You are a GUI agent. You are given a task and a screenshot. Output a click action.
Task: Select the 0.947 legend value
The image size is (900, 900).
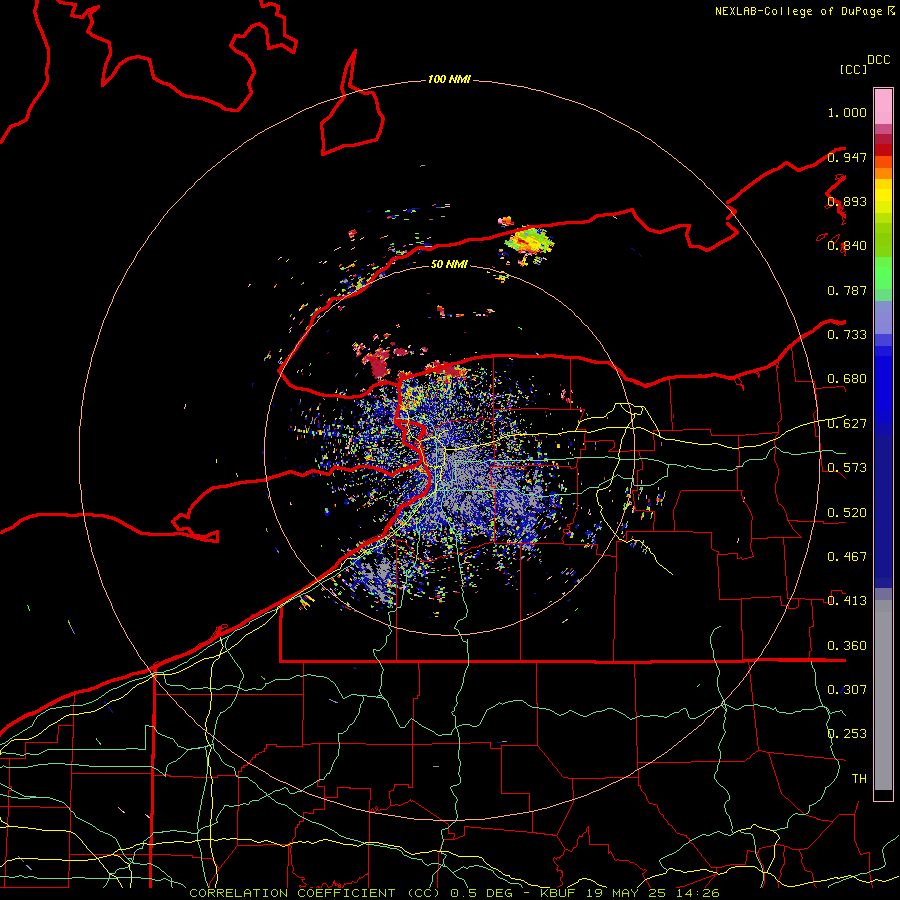click(847, 157)
